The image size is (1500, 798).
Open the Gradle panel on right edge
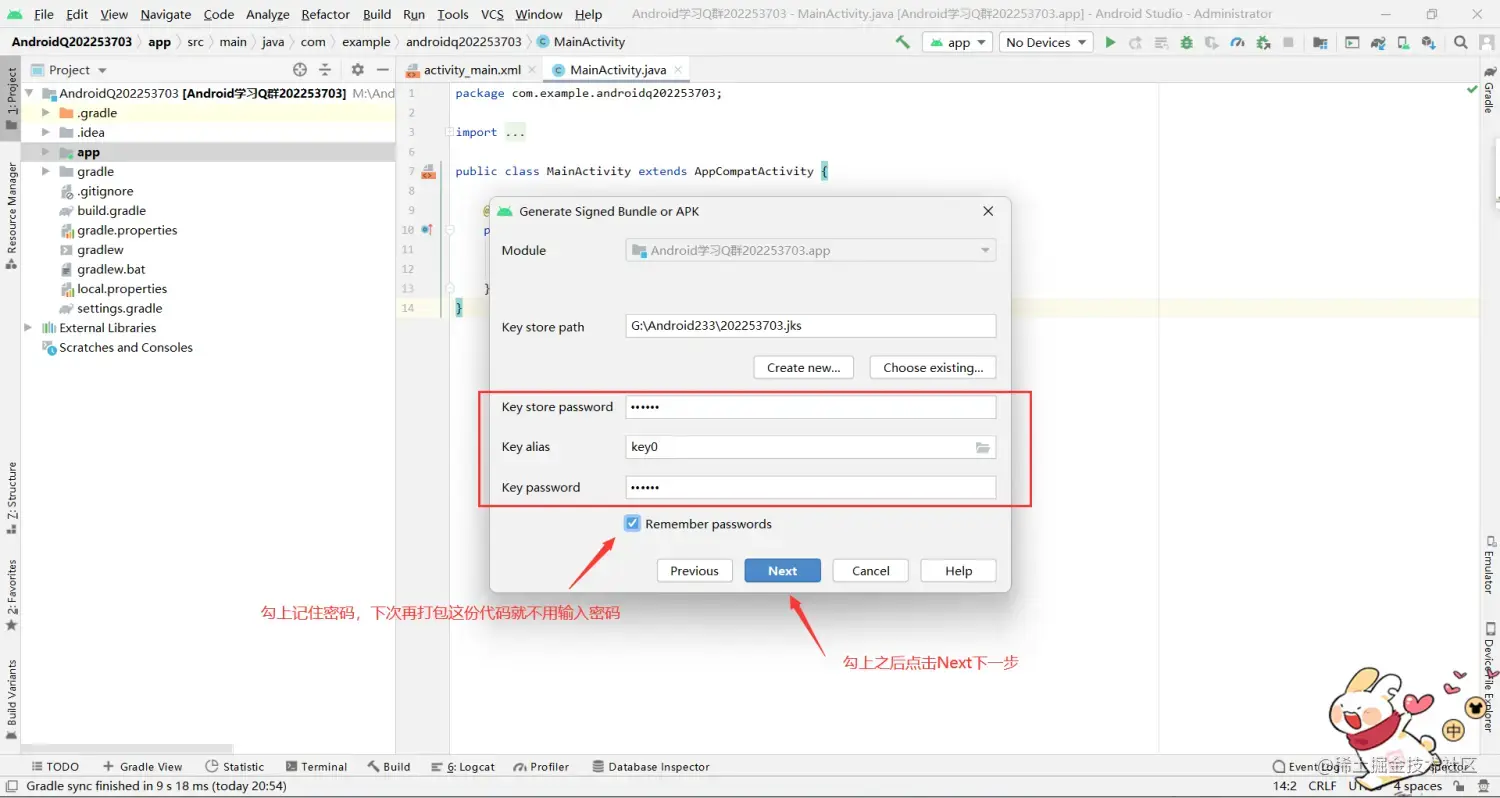point(1488,90)
